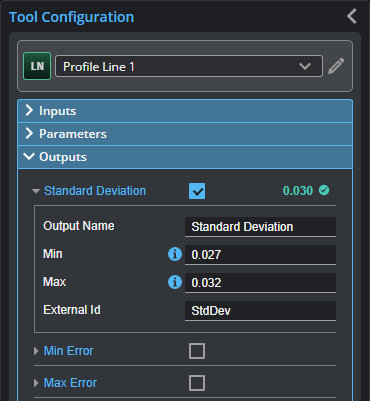
Task: Collapse the Outputs section
Action: [x=185, y=157]
